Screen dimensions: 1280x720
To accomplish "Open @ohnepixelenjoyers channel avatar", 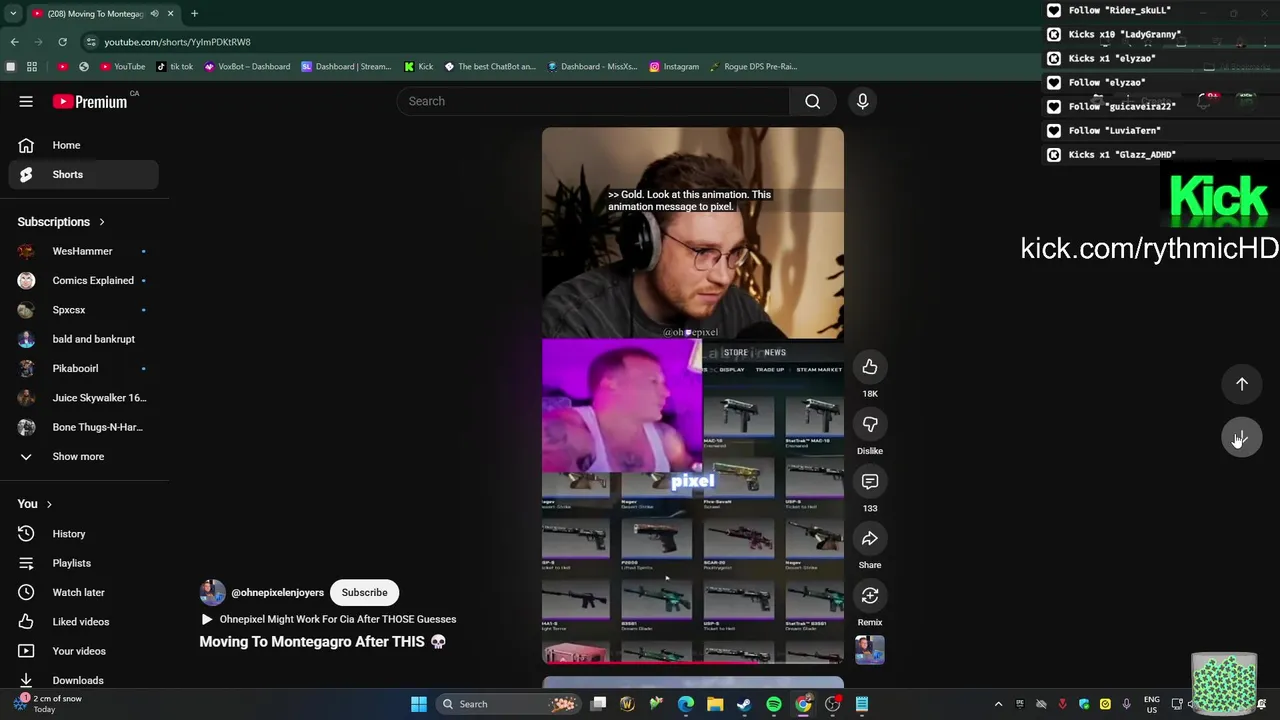I will click(212, 592).
